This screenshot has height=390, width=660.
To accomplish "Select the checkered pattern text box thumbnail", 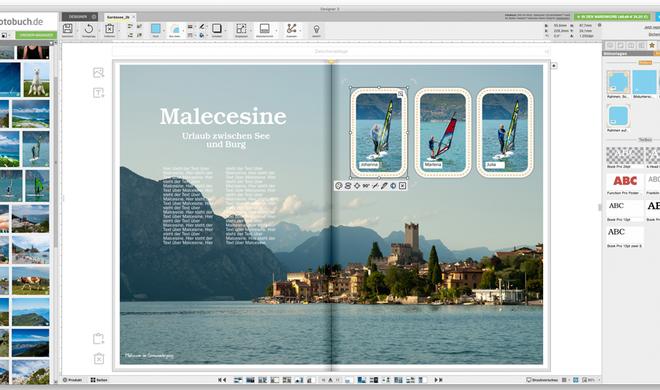I will pyautogui.click(x=625, y=156).
